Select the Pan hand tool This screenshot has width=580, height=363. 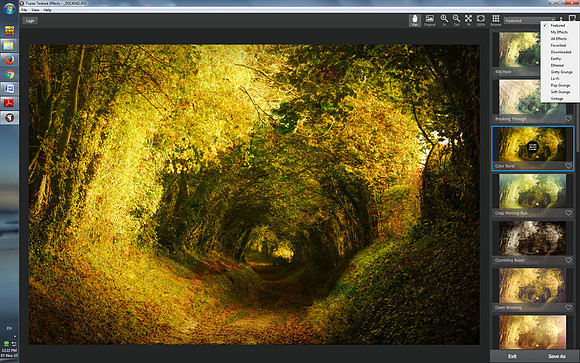[415, 20]
